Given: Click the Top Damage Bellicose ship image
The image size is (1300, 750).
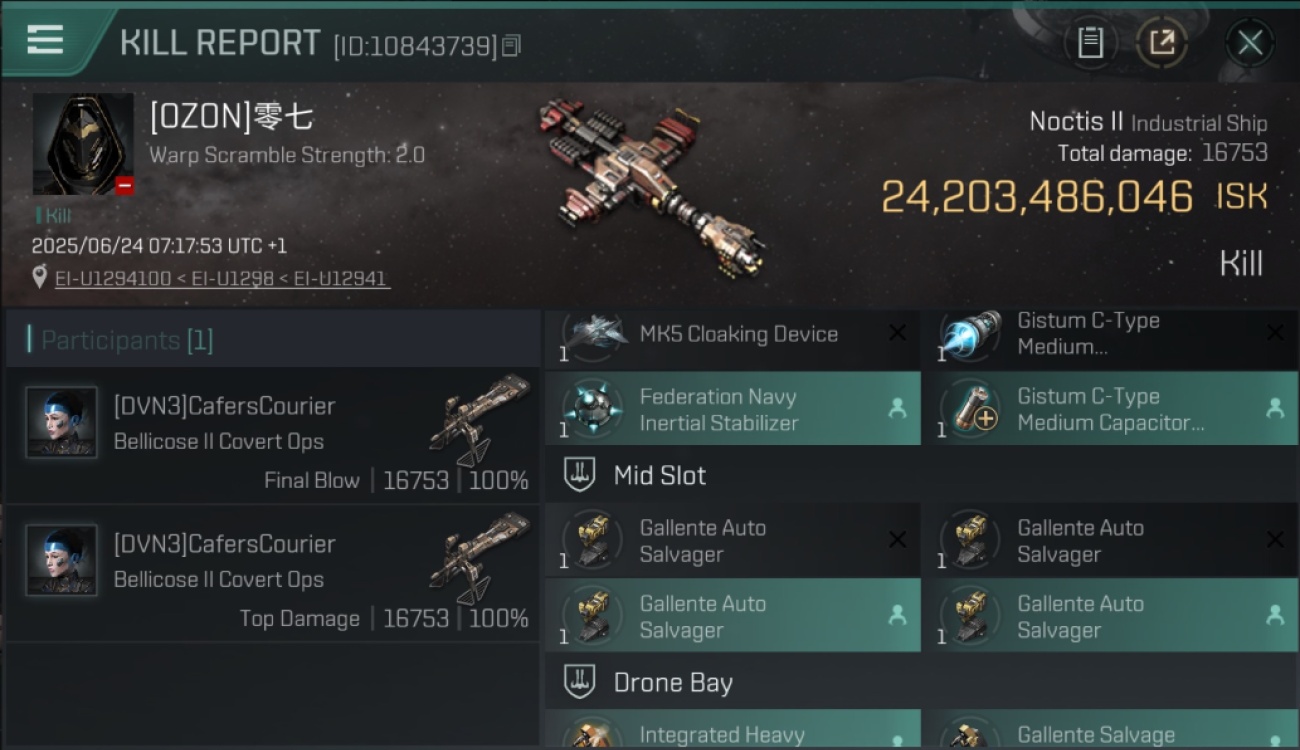Looking at the screenshot, I should pos(479,558).
